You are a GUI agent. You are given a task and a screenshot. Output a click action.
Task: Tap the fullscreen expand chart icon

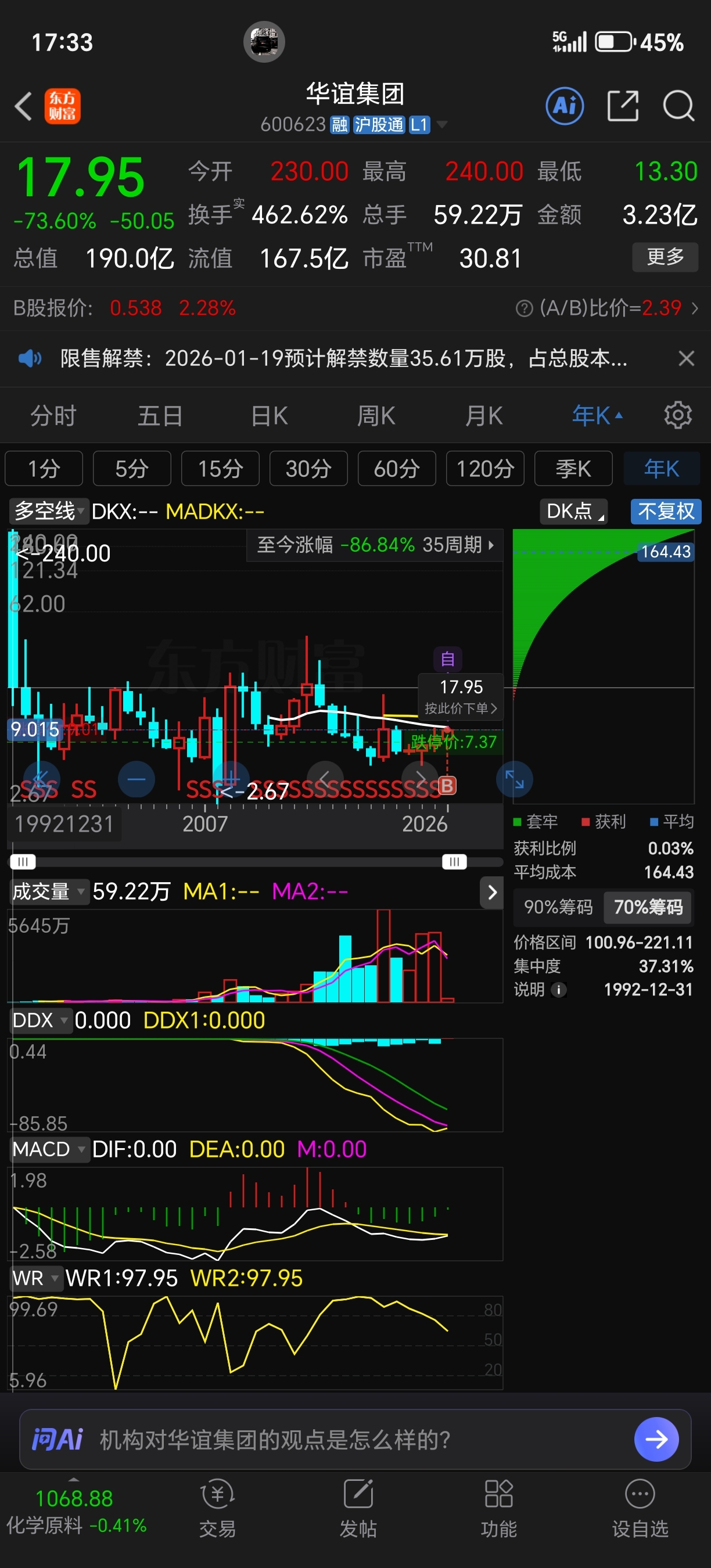tap(515, 779)
